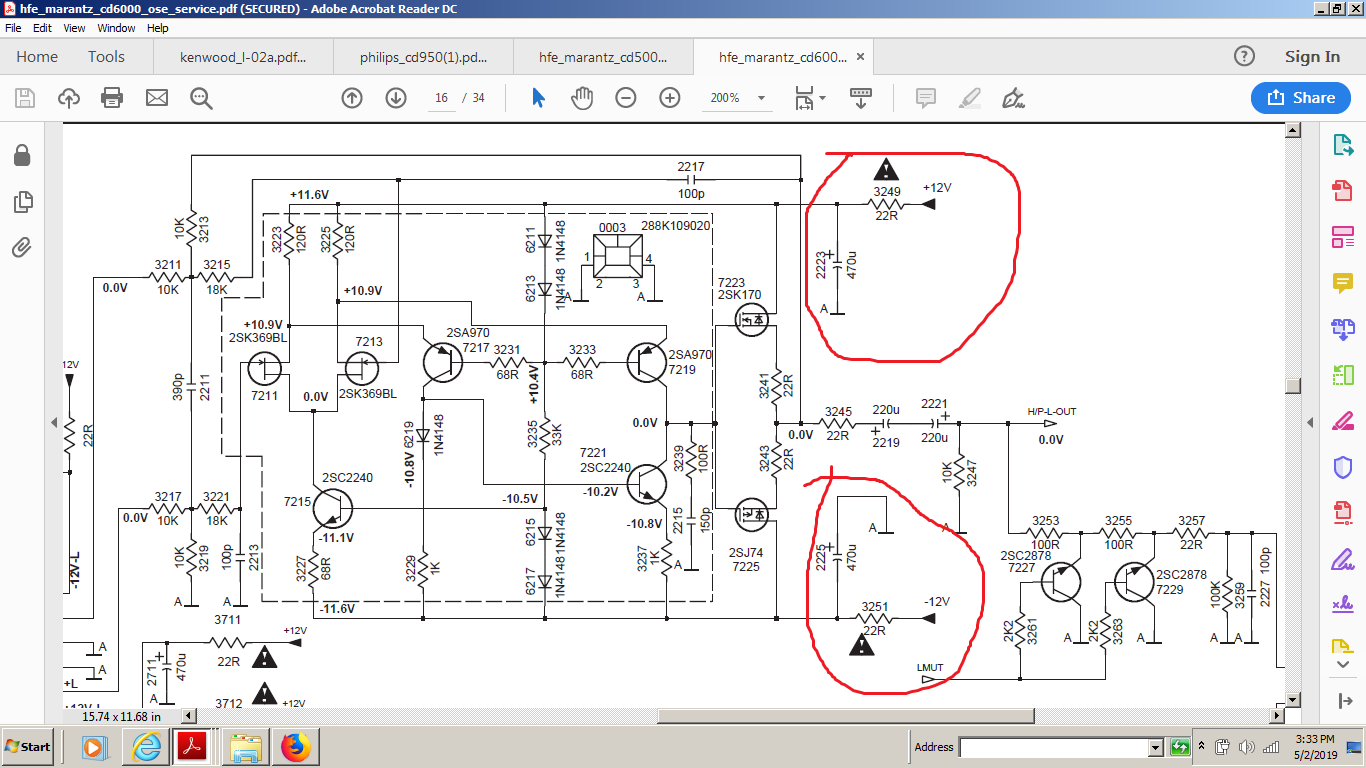Screen dimensions: 1366x768
Task: Click the fit page scrolling icon
Action: [x=804, y=98]
